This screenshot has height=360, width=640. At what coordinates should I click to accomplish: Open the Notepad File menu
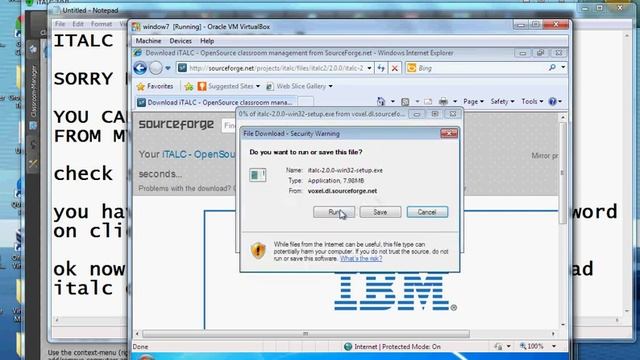60,24
